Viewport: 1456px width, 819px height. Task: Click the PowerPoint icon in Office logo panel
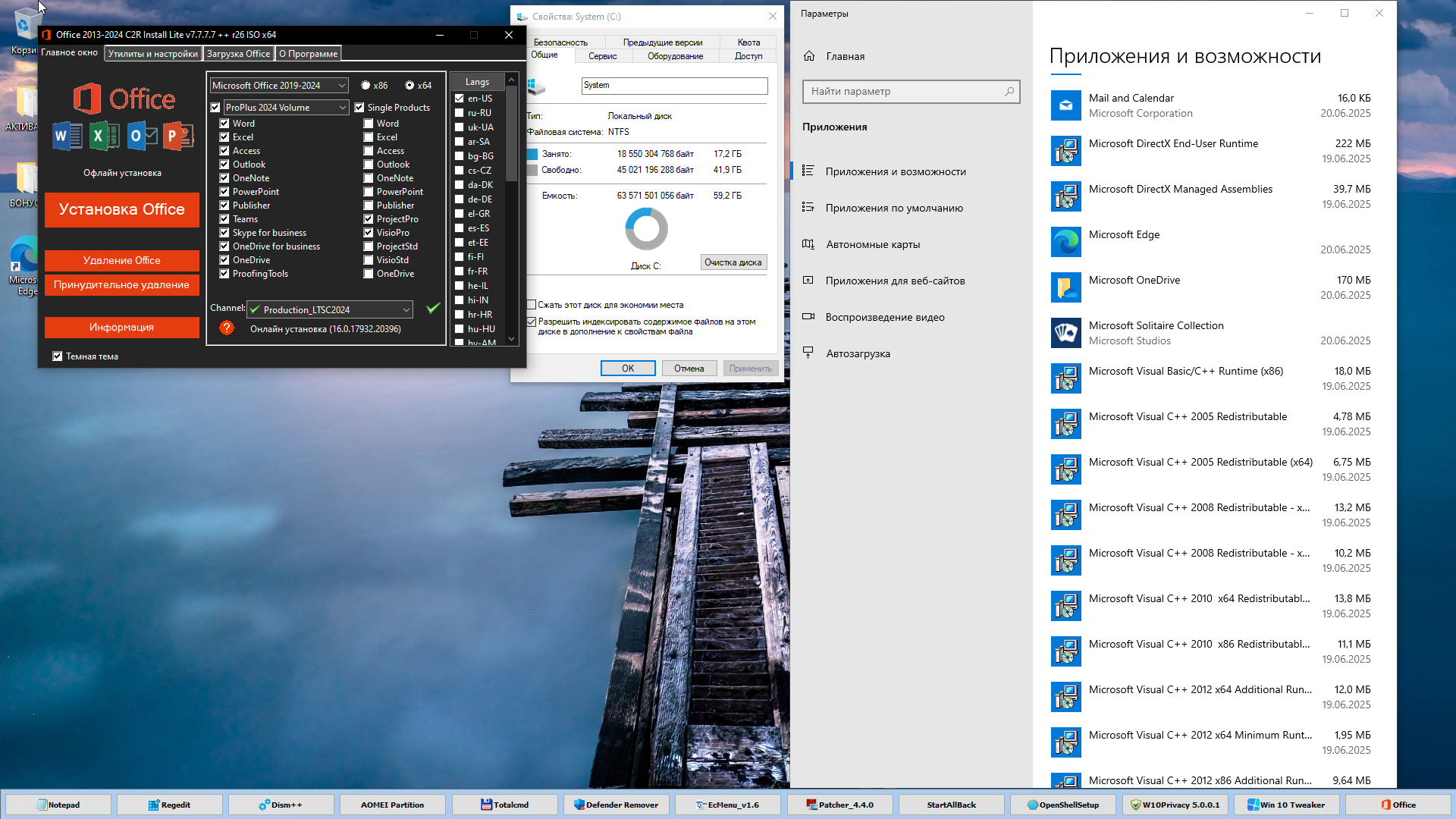tap(178, 136)
